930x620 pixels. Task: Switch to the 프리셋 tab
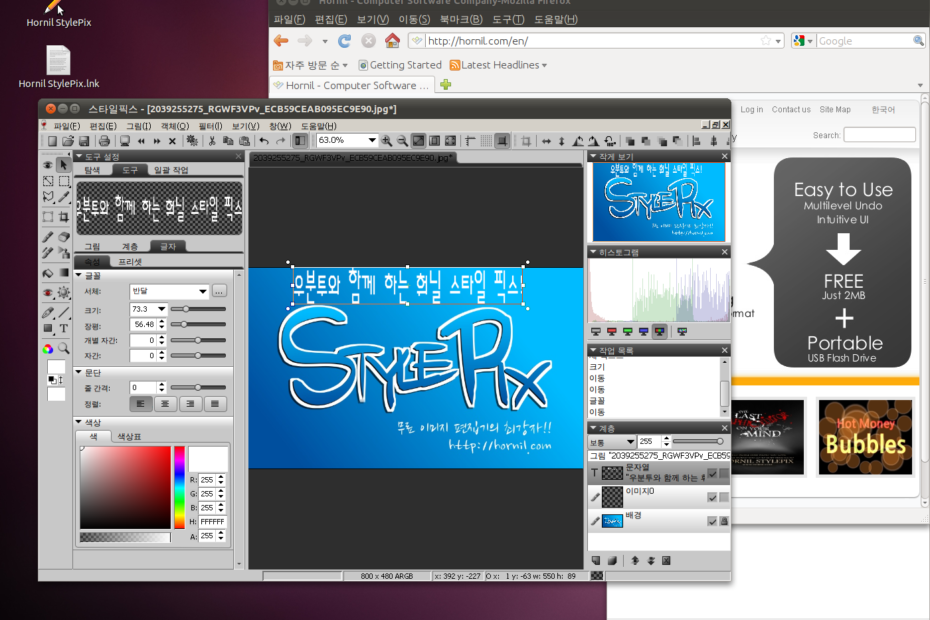(130, 262)
